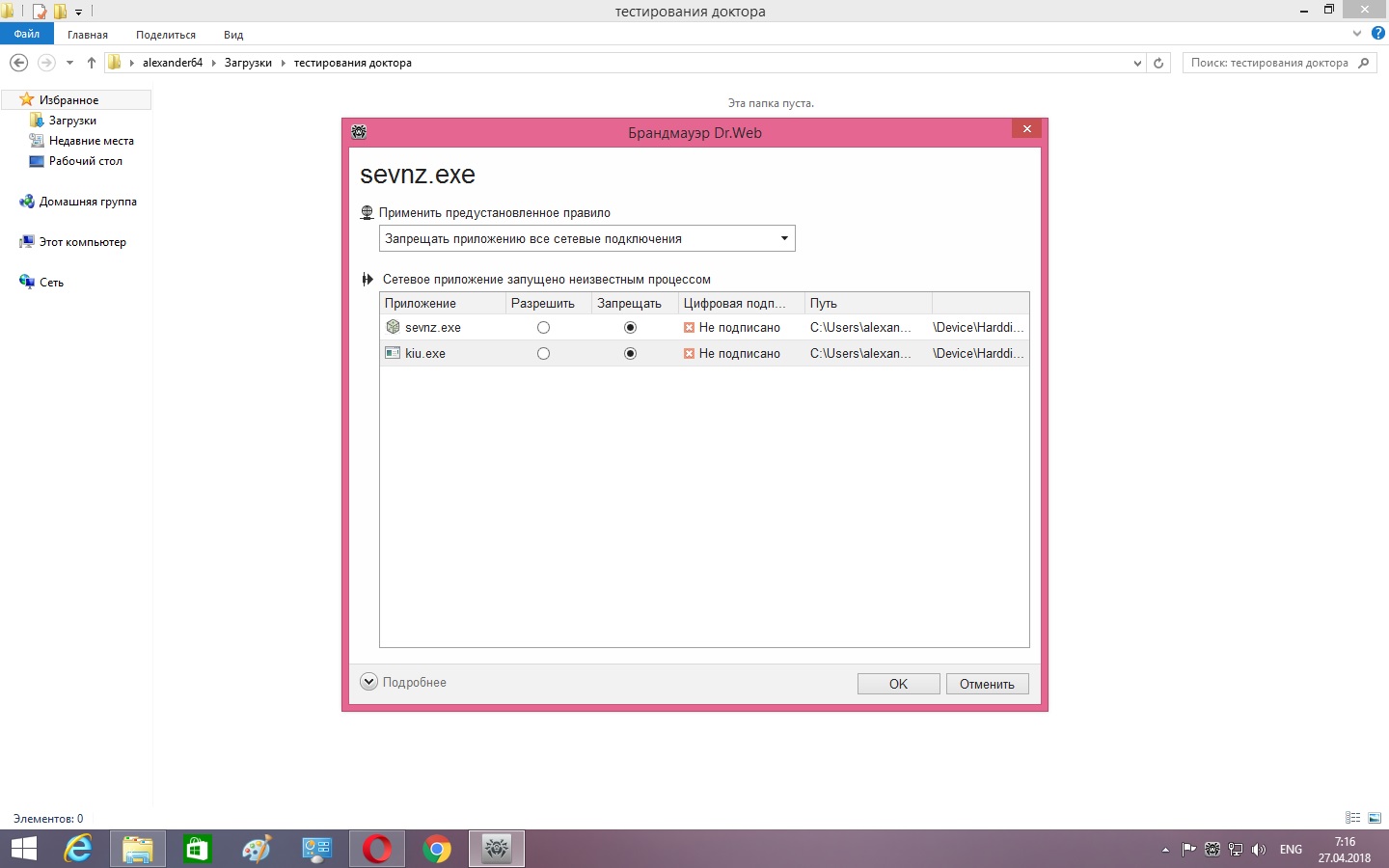Click the sevnz.exe application icon in the table
The width and height of the screenshot is (1389, 868).
pyautogui.click(x=393, y=327)
